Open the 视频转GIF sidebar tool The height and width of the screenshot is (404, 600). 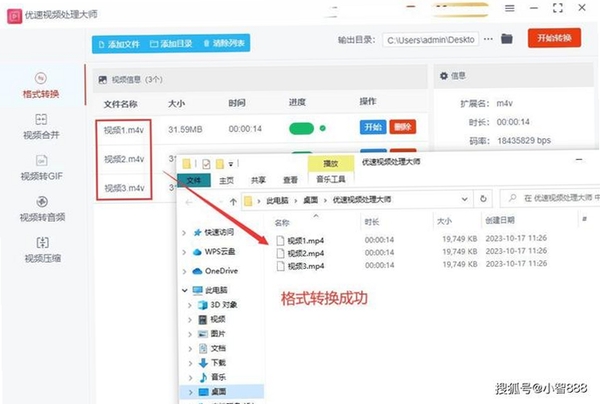coord(41,168)
